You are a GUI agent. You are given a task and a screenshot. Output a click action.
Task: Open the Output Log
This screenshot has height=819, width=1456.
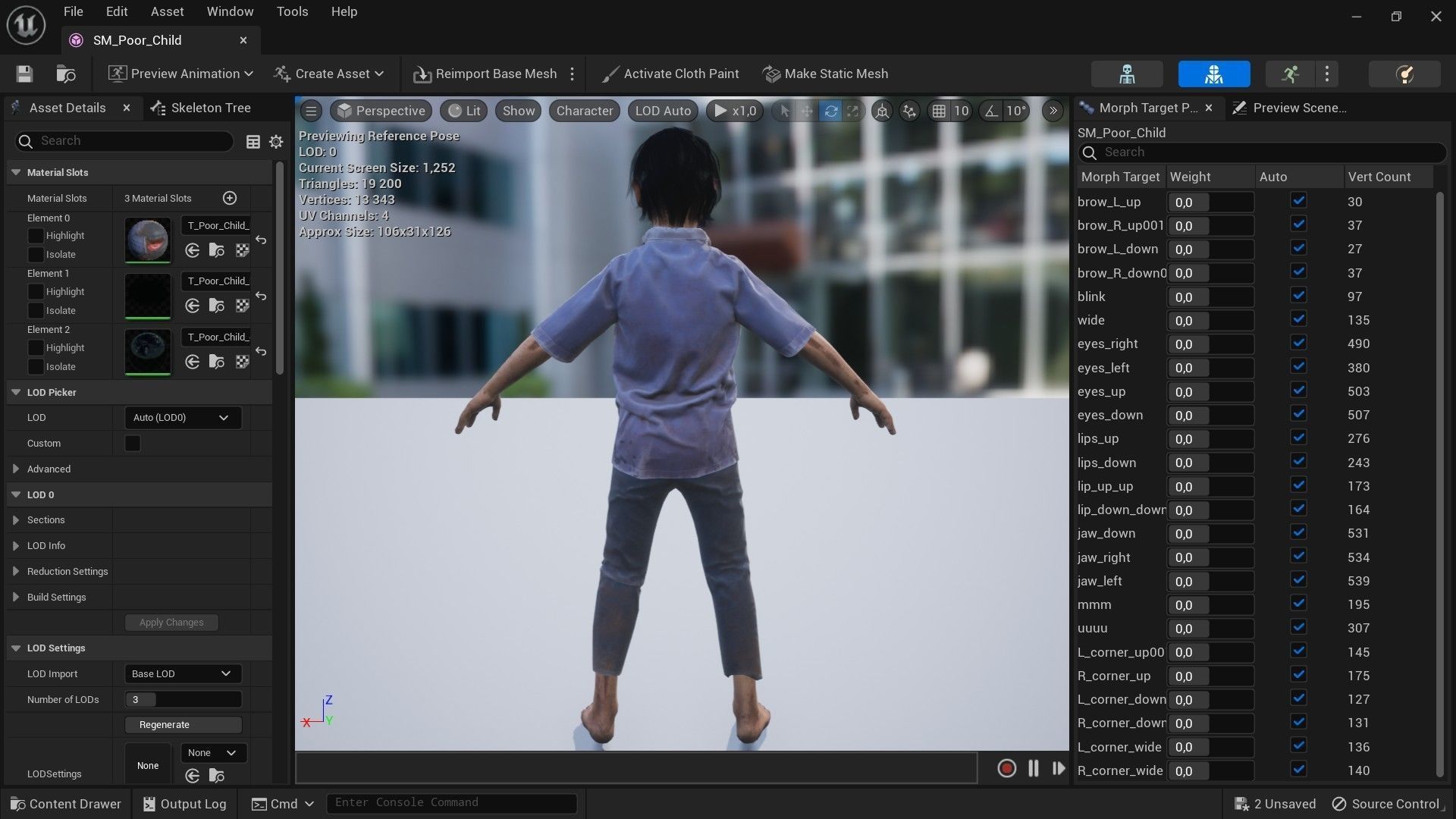pyautogui.click(x=184, y=804)
